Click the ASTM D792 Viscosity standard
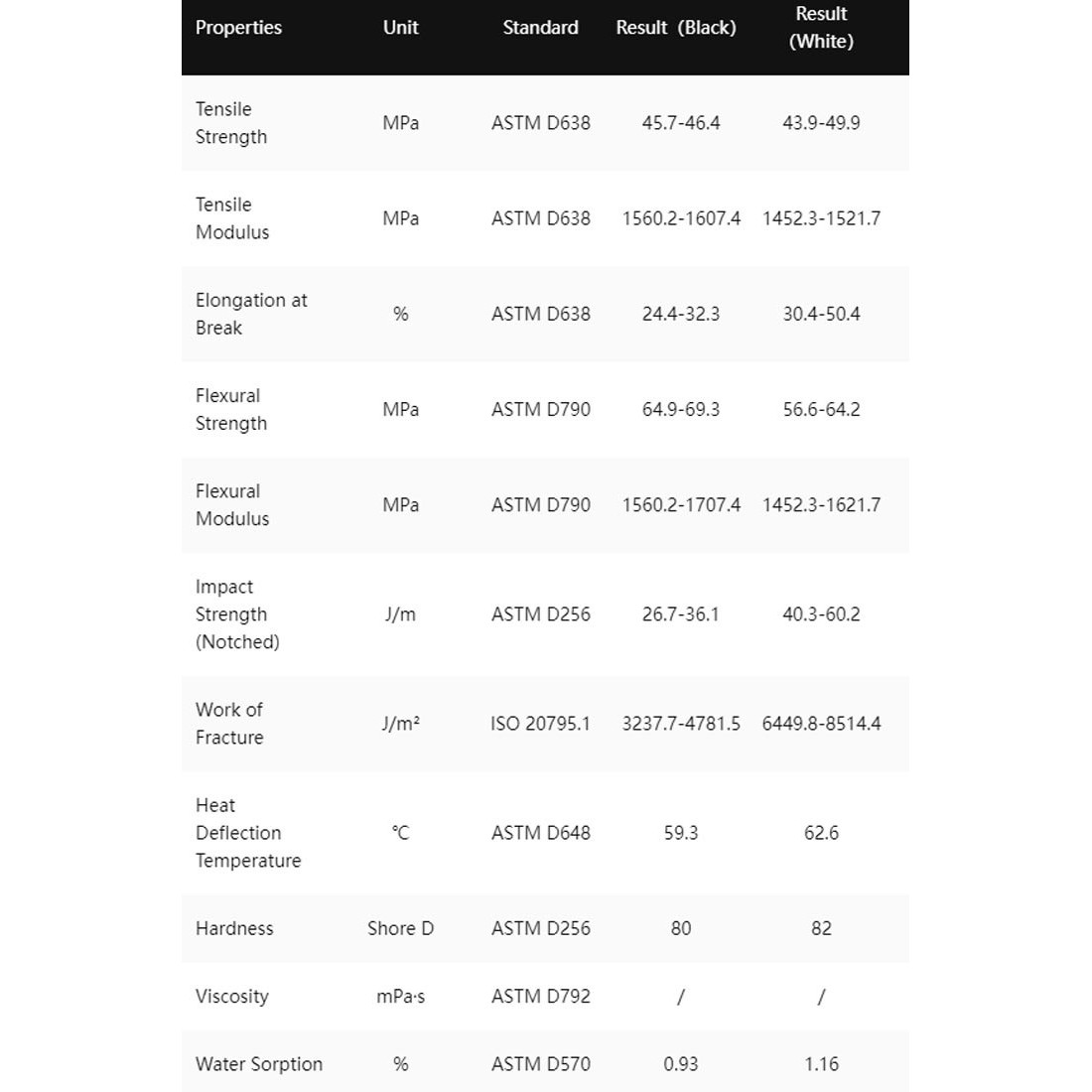This screenshot has height=1092, width=1092. (540, 997)
